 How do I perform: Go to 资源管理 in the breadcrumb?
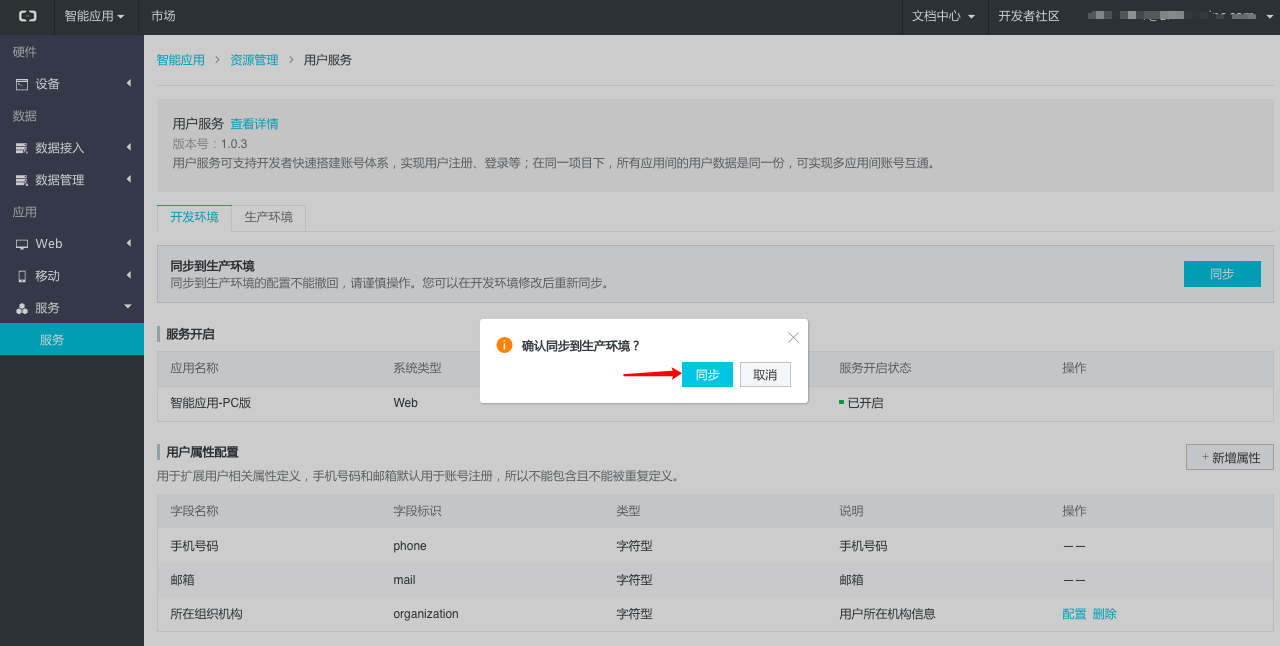click(x=254, y=60)
